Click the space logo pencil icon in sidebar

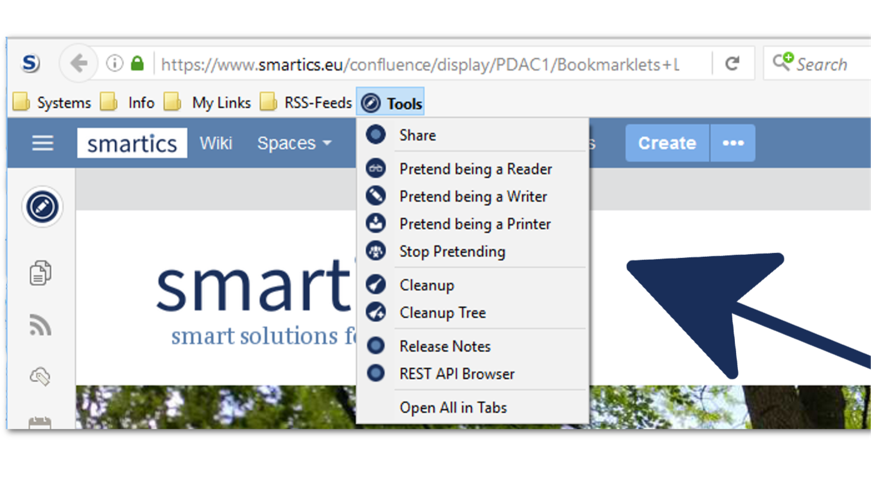pyautogui.click(x=42, y=207)
